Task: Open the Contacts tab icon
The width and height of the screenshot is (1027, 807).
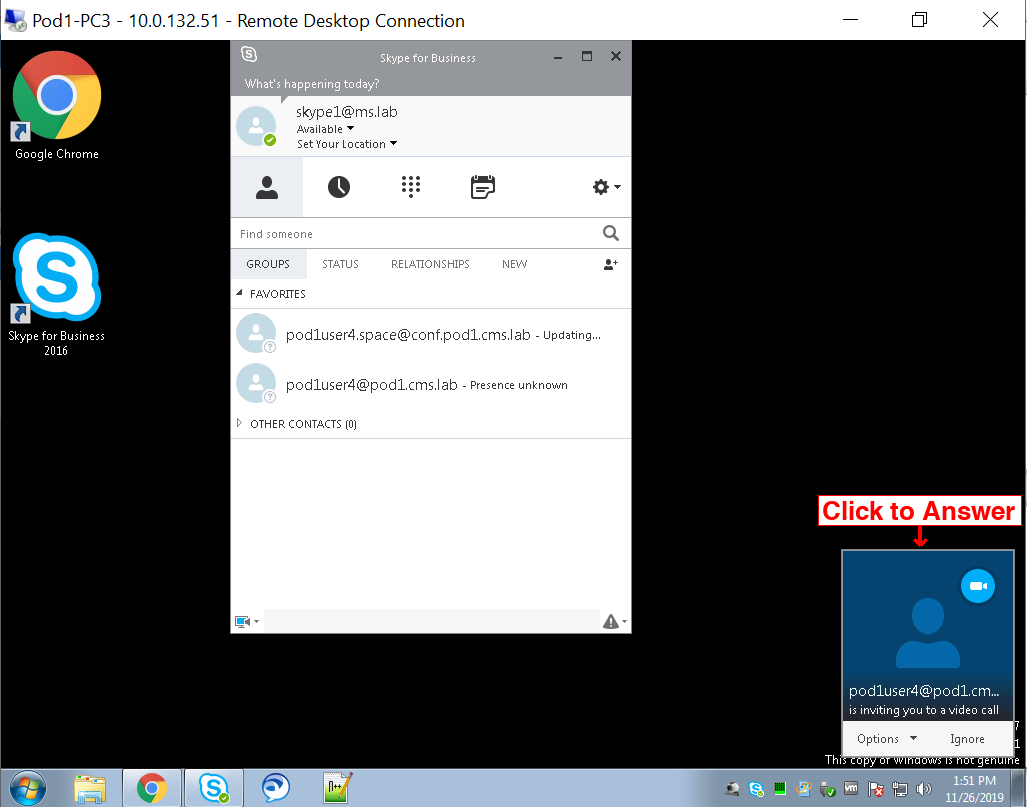Action: 267,187
